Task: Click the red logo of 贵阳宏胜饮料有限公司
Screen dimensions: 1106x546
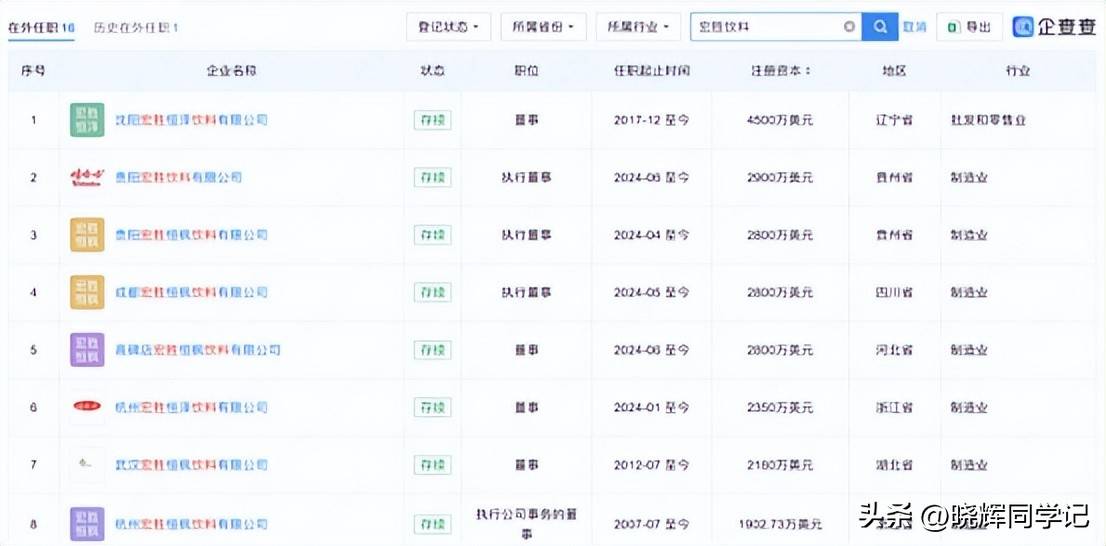Action: point(87,177)
